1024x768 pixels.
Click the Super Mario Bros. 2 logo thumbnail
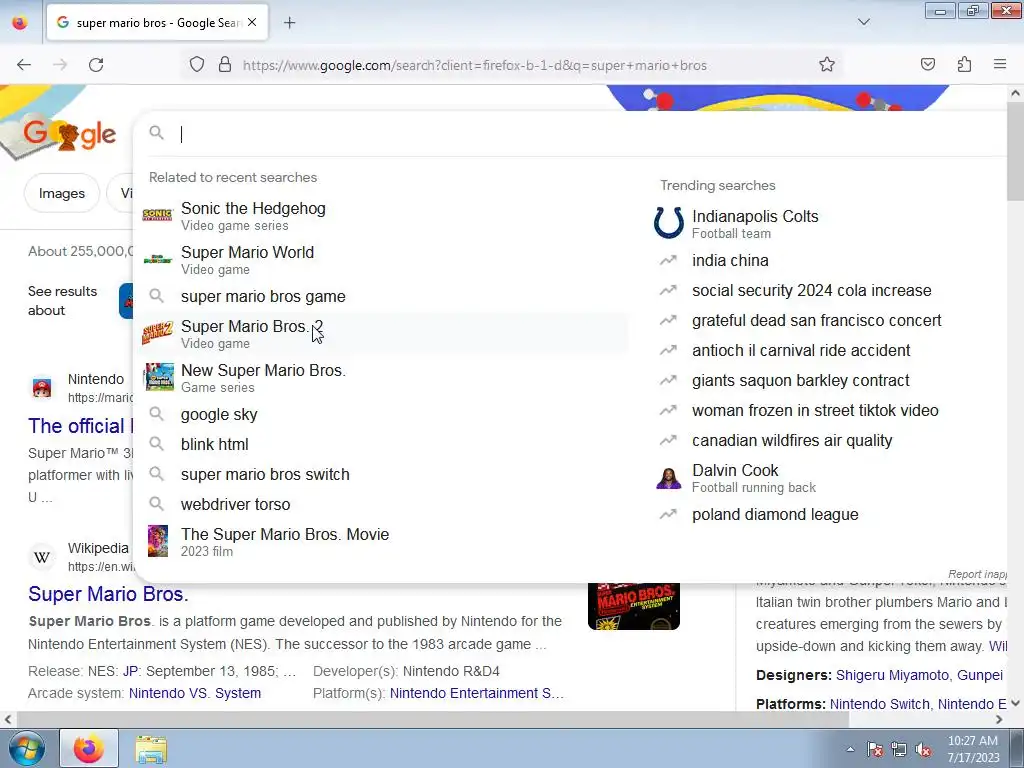click(157, 334)
